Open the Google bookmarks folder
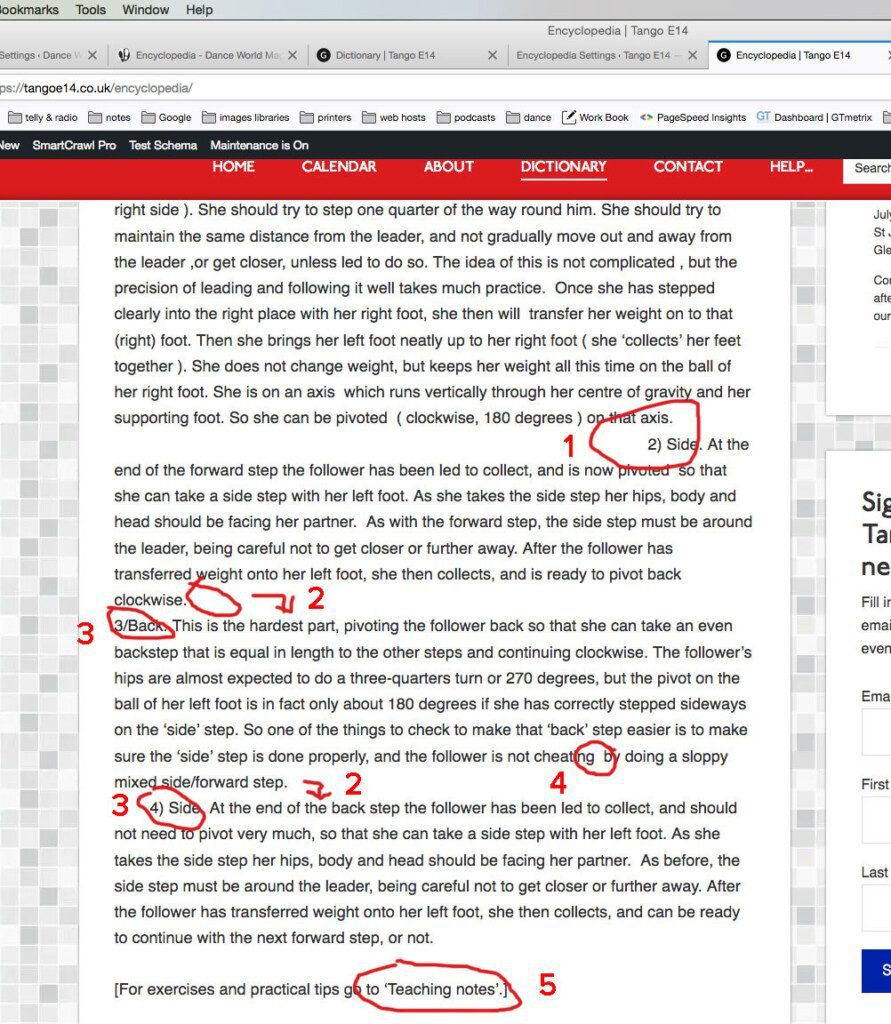The height and width of the screenshot is (1024, 891). [167, 118]
